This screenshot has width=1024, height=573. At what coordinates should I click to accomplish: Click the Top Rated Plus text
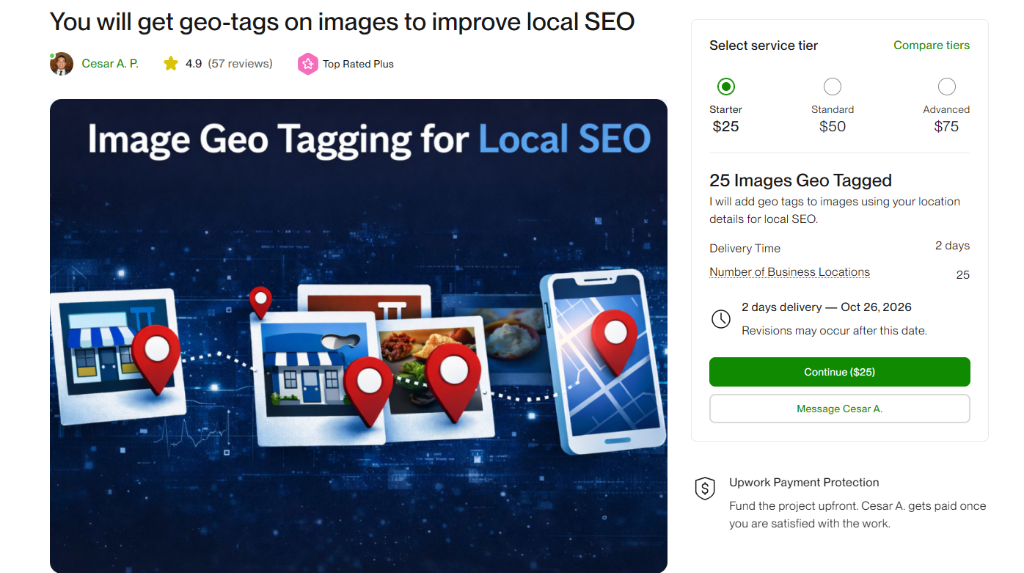(x=358, y=64)
